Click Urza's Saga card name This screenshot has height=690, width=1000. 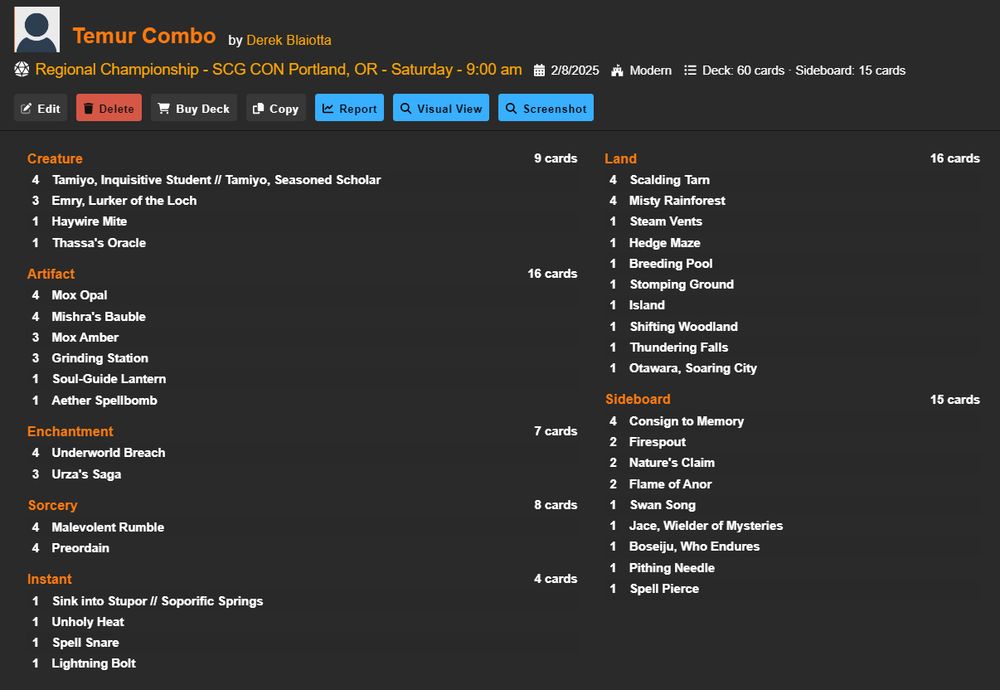87,474
